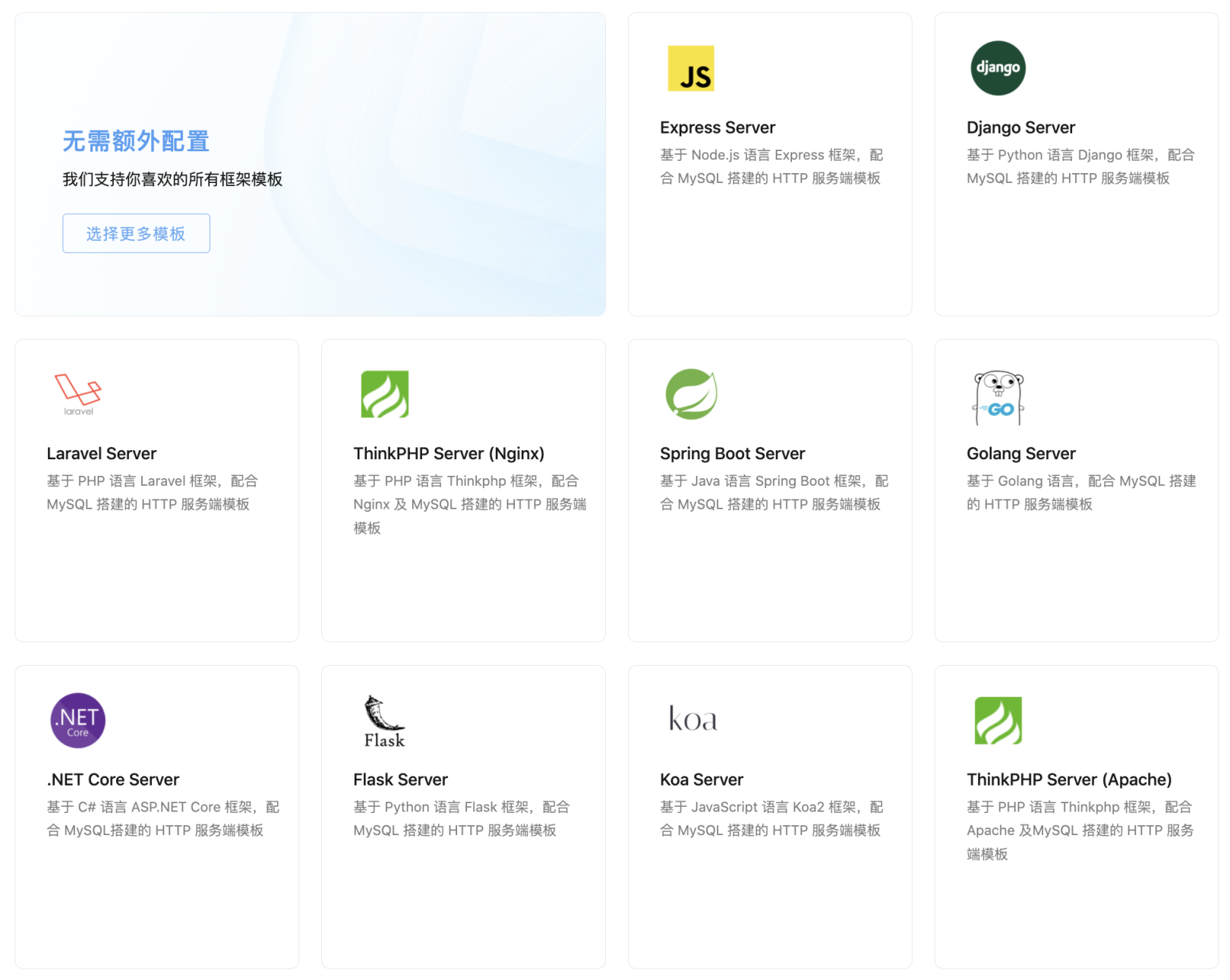Click Laravel Server's PHP description text
Image resolution: width=1230 pixels, height=980 pixels.
click(x=152, y=493)
